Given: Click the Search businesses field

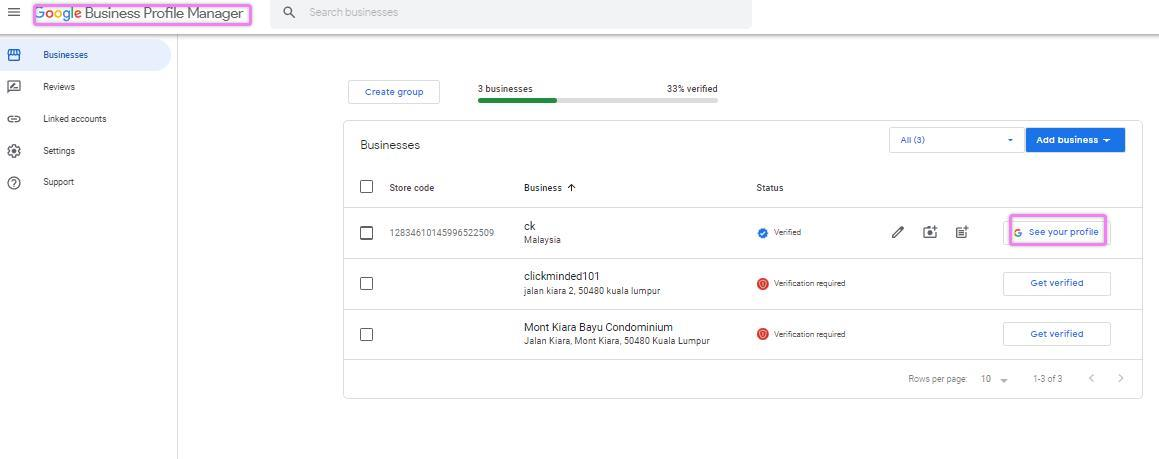Looking at the screenshot, I should [x=520, y=13].
